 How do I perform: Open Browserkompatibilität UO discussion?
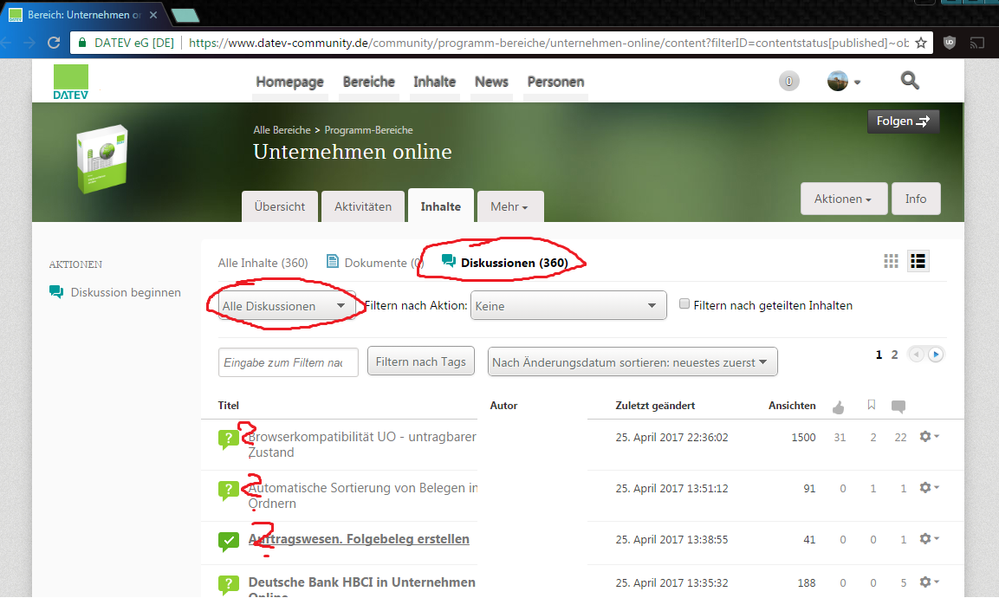362,444
